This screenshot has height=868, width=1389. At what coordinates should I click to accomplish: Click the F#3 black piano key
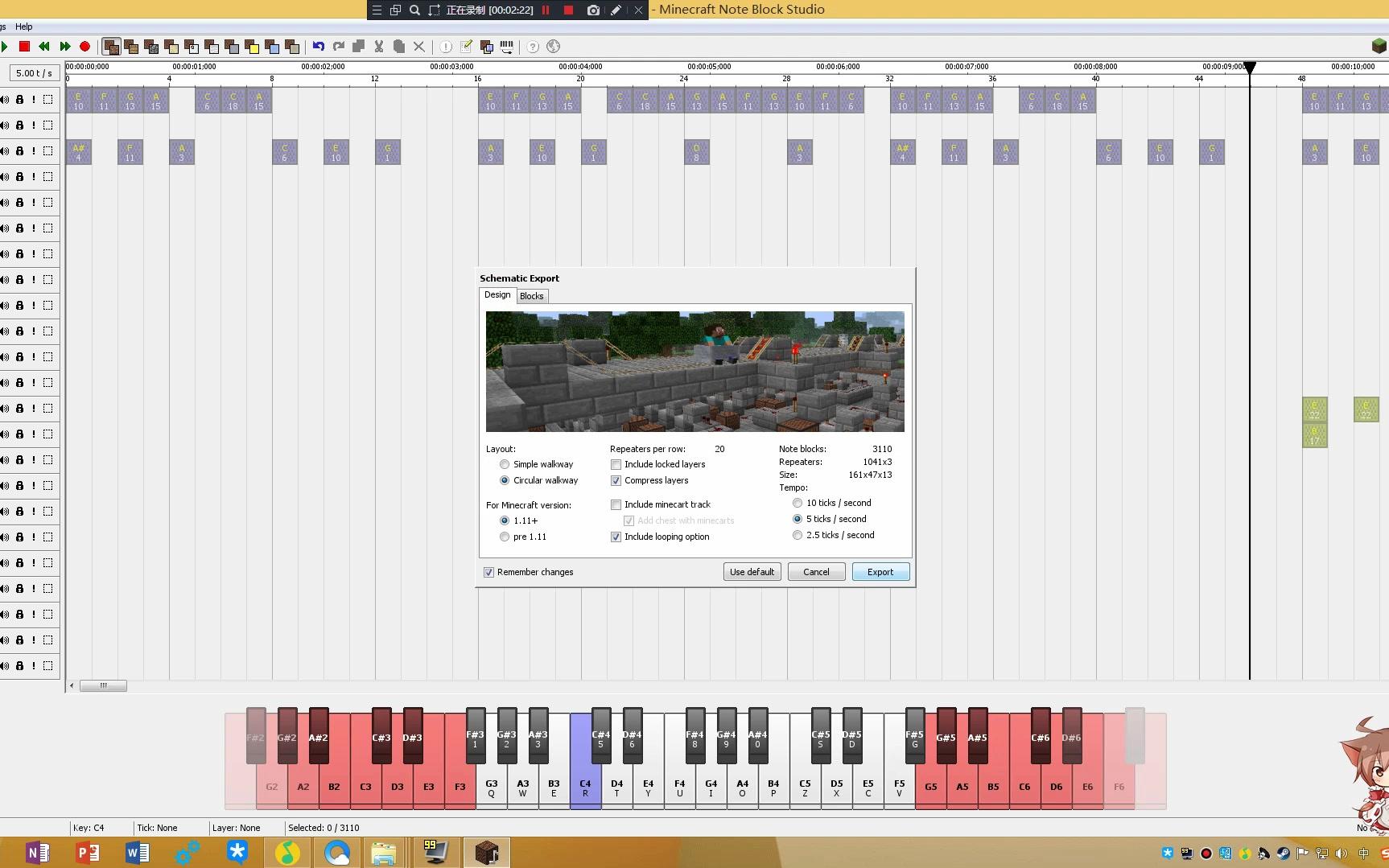click(x=476, y=735)
